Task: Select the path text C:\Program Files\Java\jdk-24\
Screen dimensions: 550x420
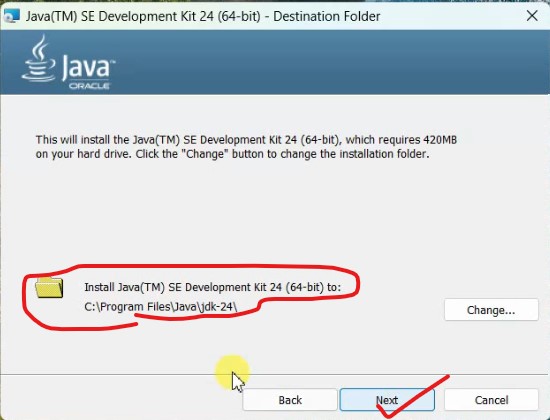Action: [161, 307]
